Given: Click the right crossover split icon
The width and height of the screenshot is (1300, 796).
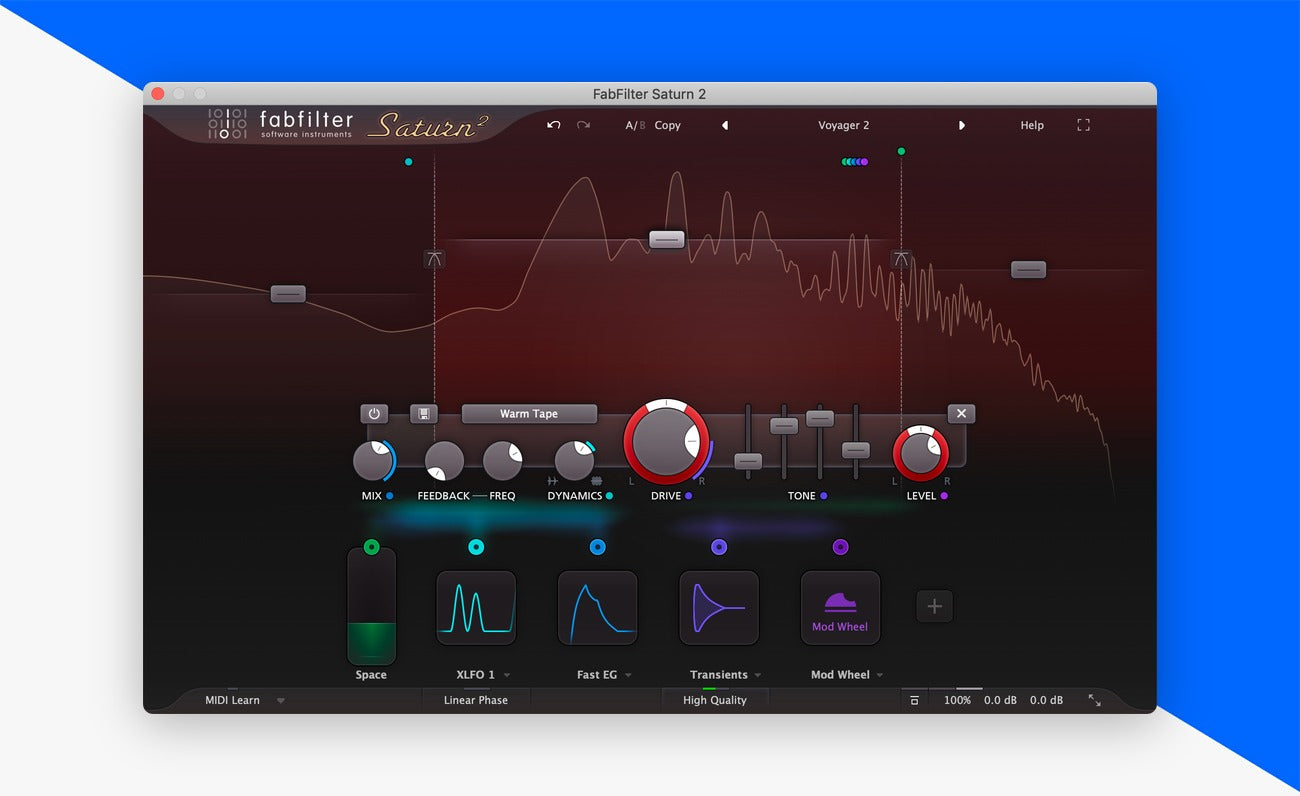Looking at the screenshot, I should coord(901,259).
